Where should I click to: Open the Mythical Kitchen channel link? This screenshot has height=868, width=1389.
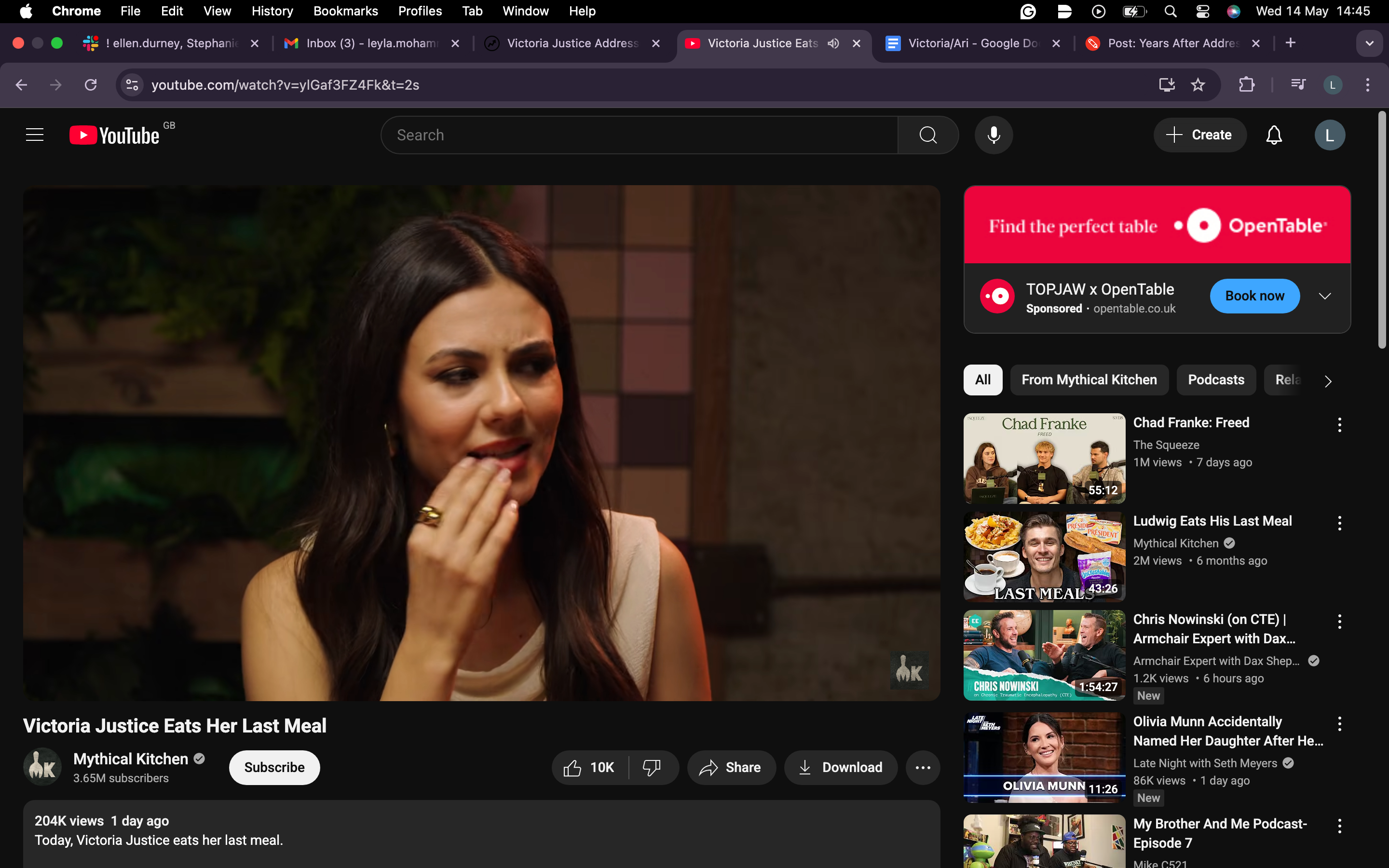(x=131, y=759)
